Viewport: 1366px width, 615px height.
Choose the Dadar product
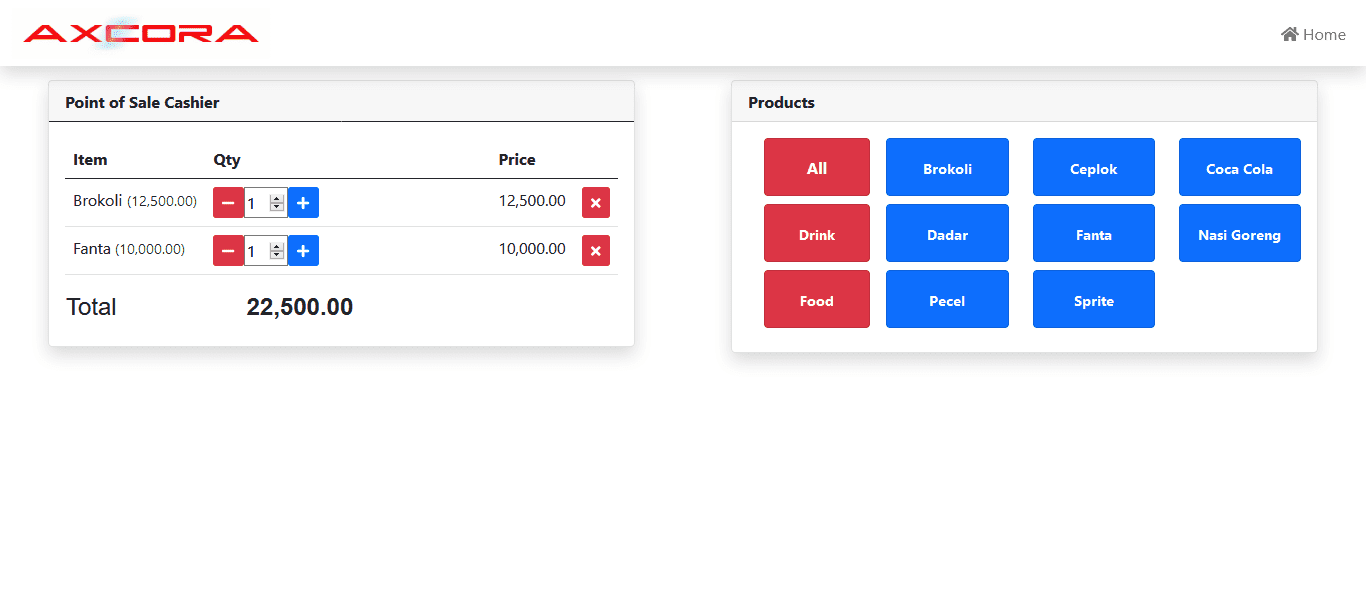[947, 233]
